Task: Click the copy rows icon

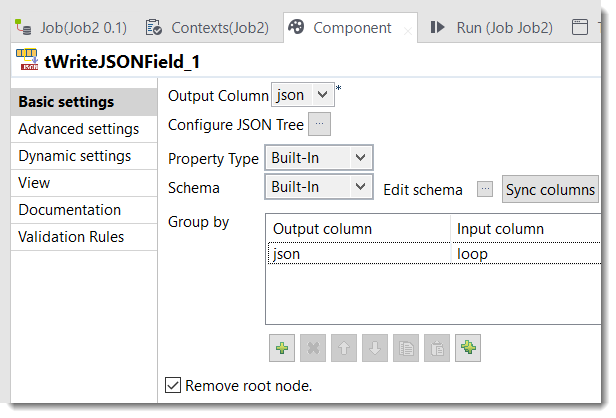Action: click(x=405, y=348)
